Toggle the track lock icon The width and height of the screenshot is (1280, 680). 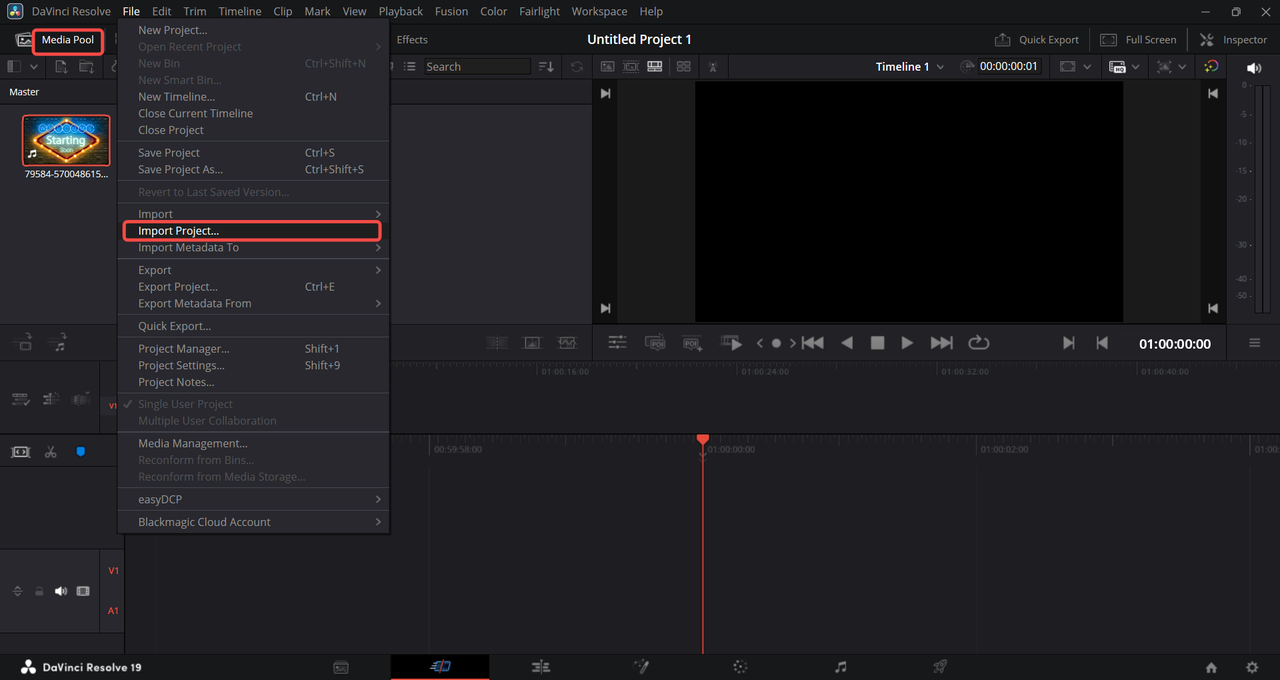coord(39,591)
